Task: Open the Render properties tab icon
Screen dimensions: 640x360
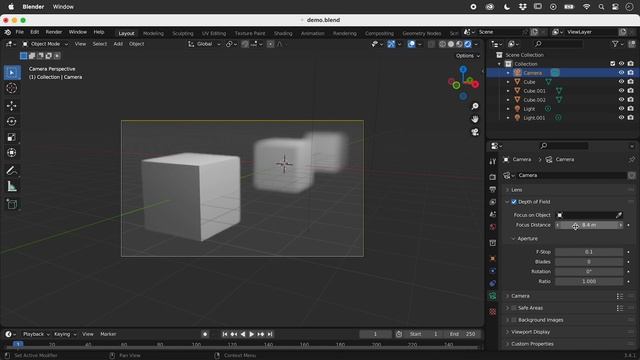Action: click(493, 177)
